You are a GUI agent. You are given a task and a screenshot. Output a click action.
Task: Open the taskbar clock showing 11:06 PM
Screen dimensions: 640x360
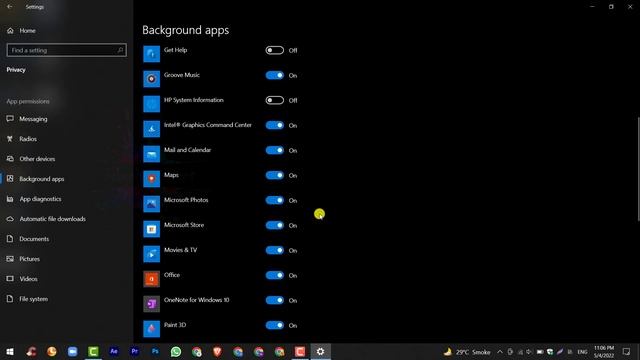(604, 351)
